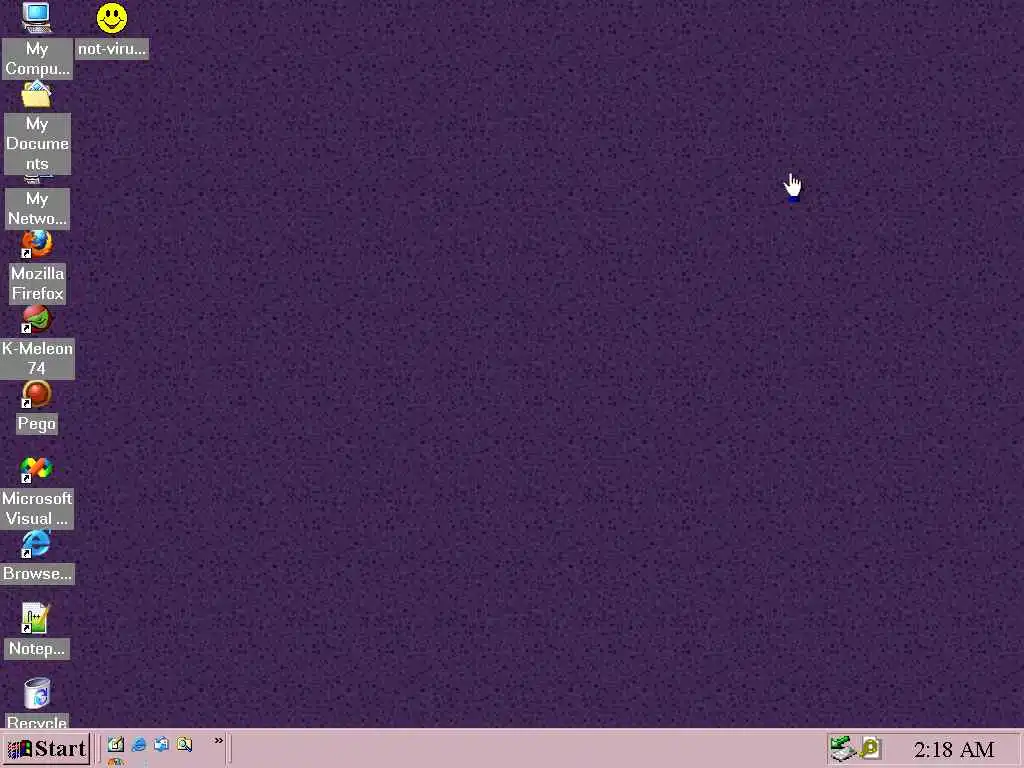Select the yellow smiley not-viru... file icon
This screenshot has width=1024, height=768.
coord(112,18)
